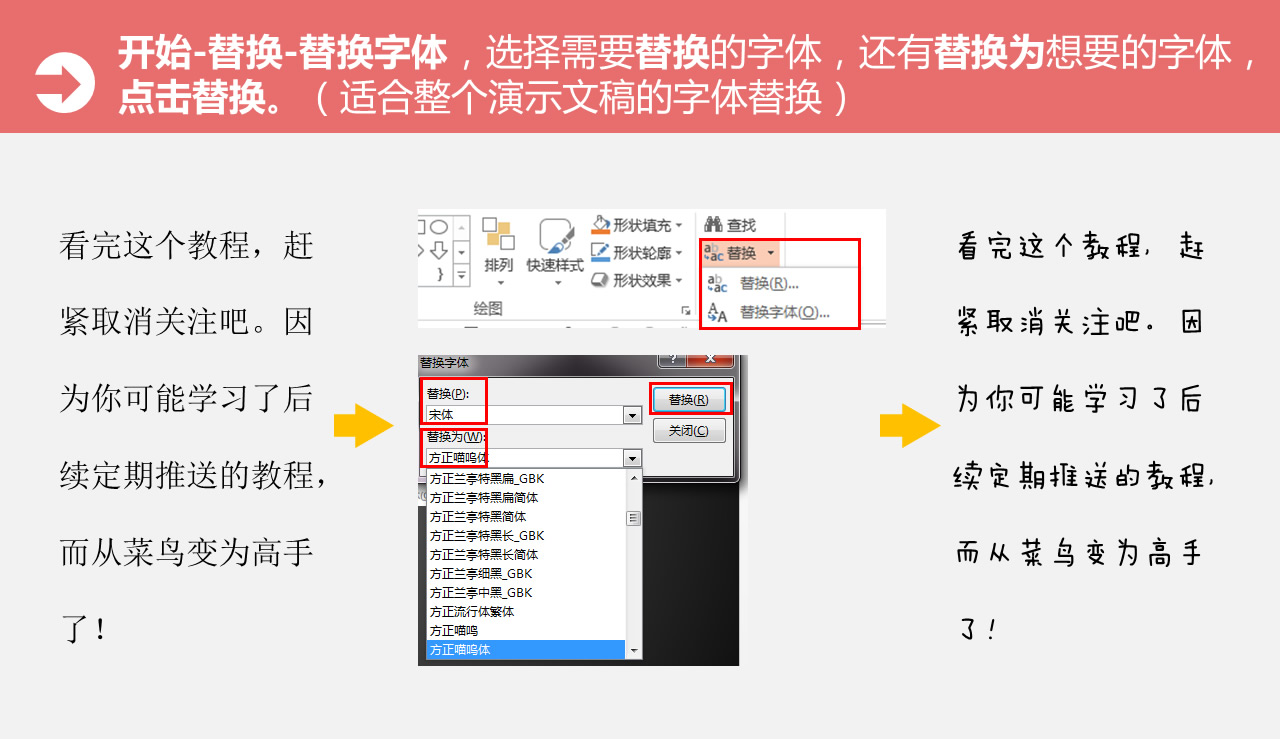Select 方正流行体繁体 in the font list
The height and width of the screenshot is (739, 1280).
pyautogui.click(x=472, y=612)
